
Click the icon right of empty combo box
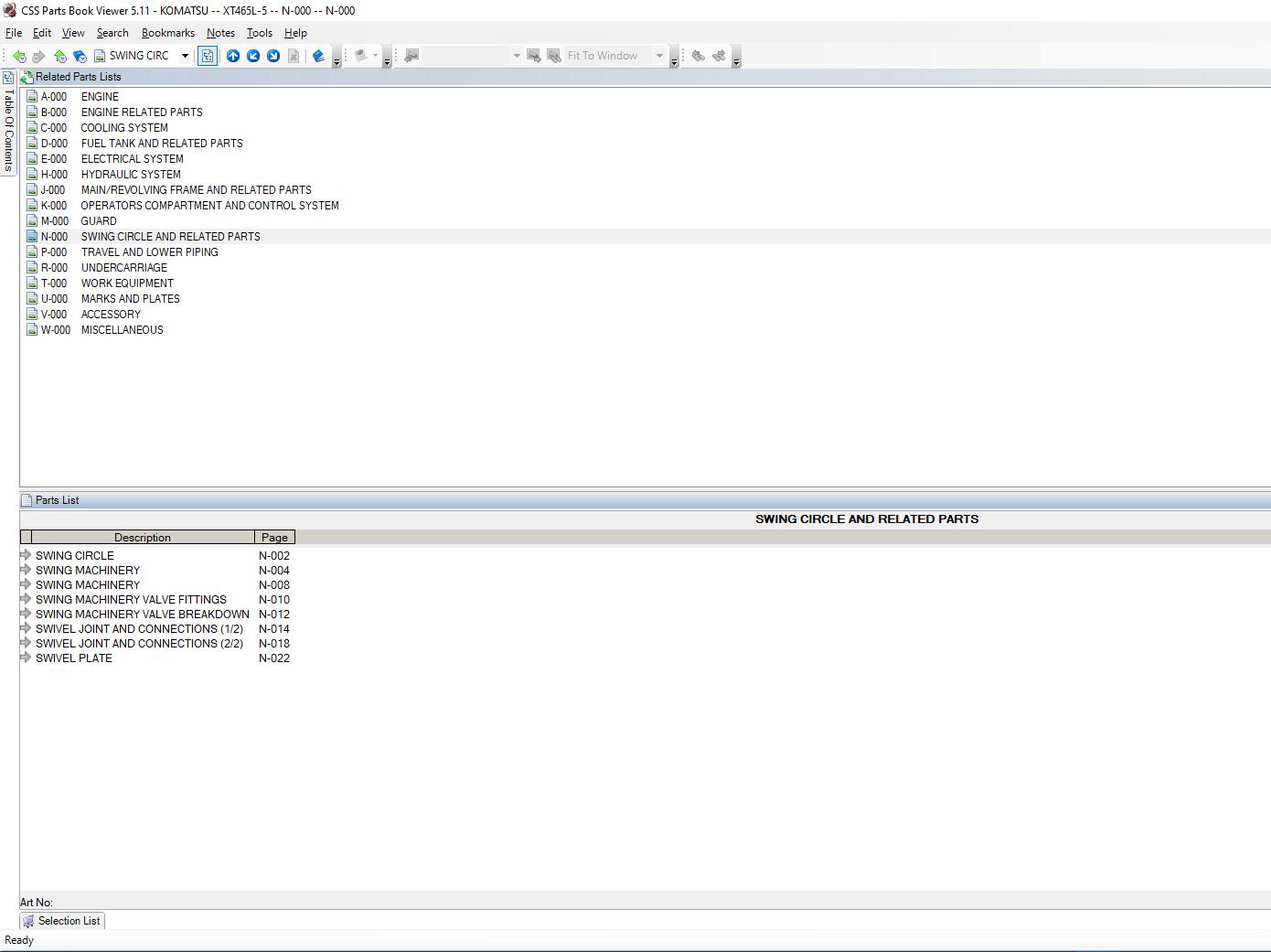(534, 56)
